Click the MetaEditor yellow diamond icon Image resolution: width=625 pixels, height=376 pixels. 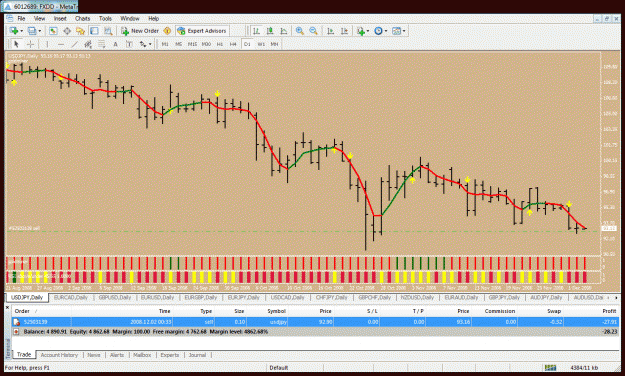coord(167,31)
